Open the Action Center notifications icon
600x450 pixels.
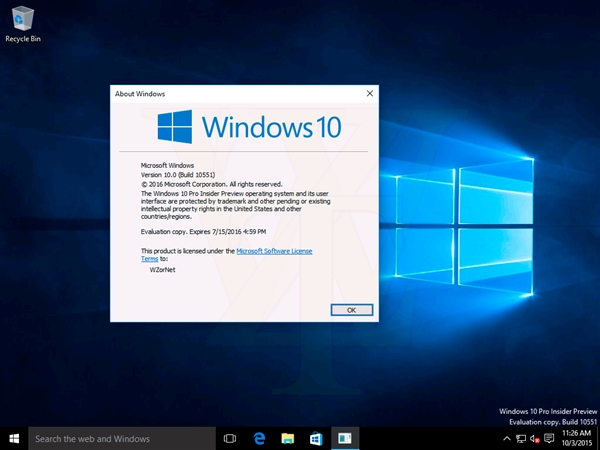550,438
